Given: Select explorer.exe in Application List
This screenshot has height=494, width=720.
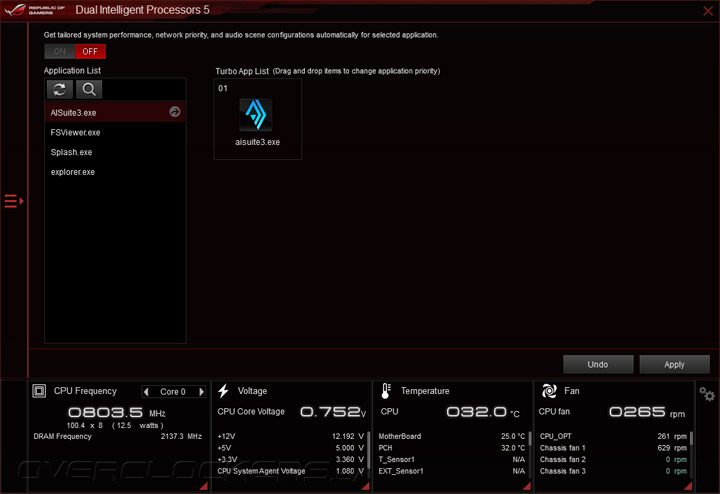Looking at the screenshot, I should pyautogui.click(x=115, y=172).
